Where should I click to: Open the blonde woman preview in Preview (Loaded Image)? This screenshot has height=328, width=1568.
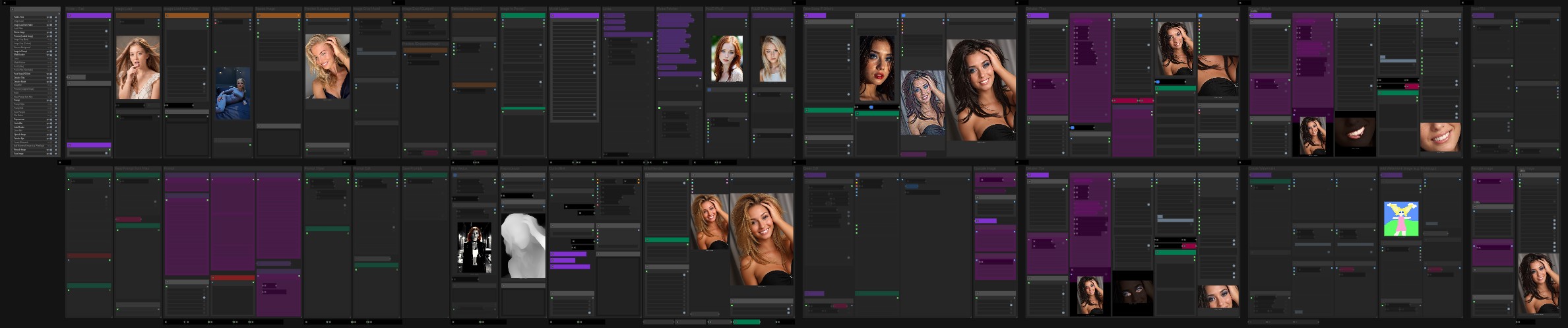point(327,67)
